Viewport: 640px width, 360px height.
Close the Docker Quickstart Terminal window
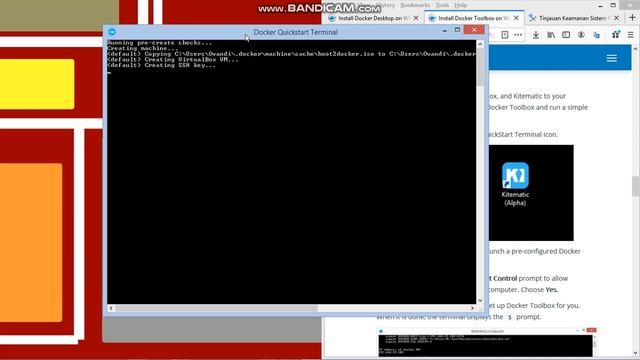coord(474,30)
